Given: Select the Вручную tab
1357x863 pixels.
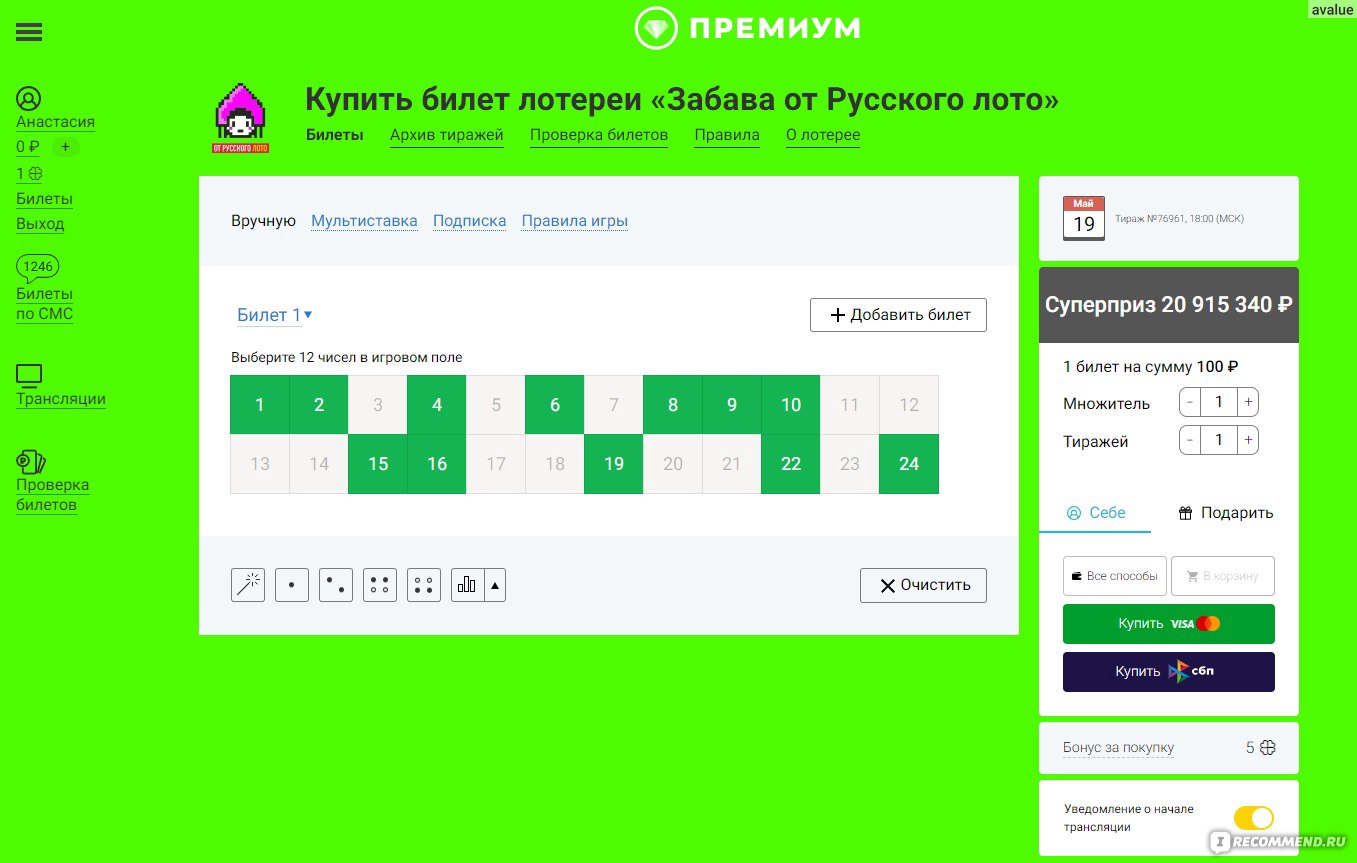Looking at the screenshot, I should pyautogui.click(x=263, y=221).
